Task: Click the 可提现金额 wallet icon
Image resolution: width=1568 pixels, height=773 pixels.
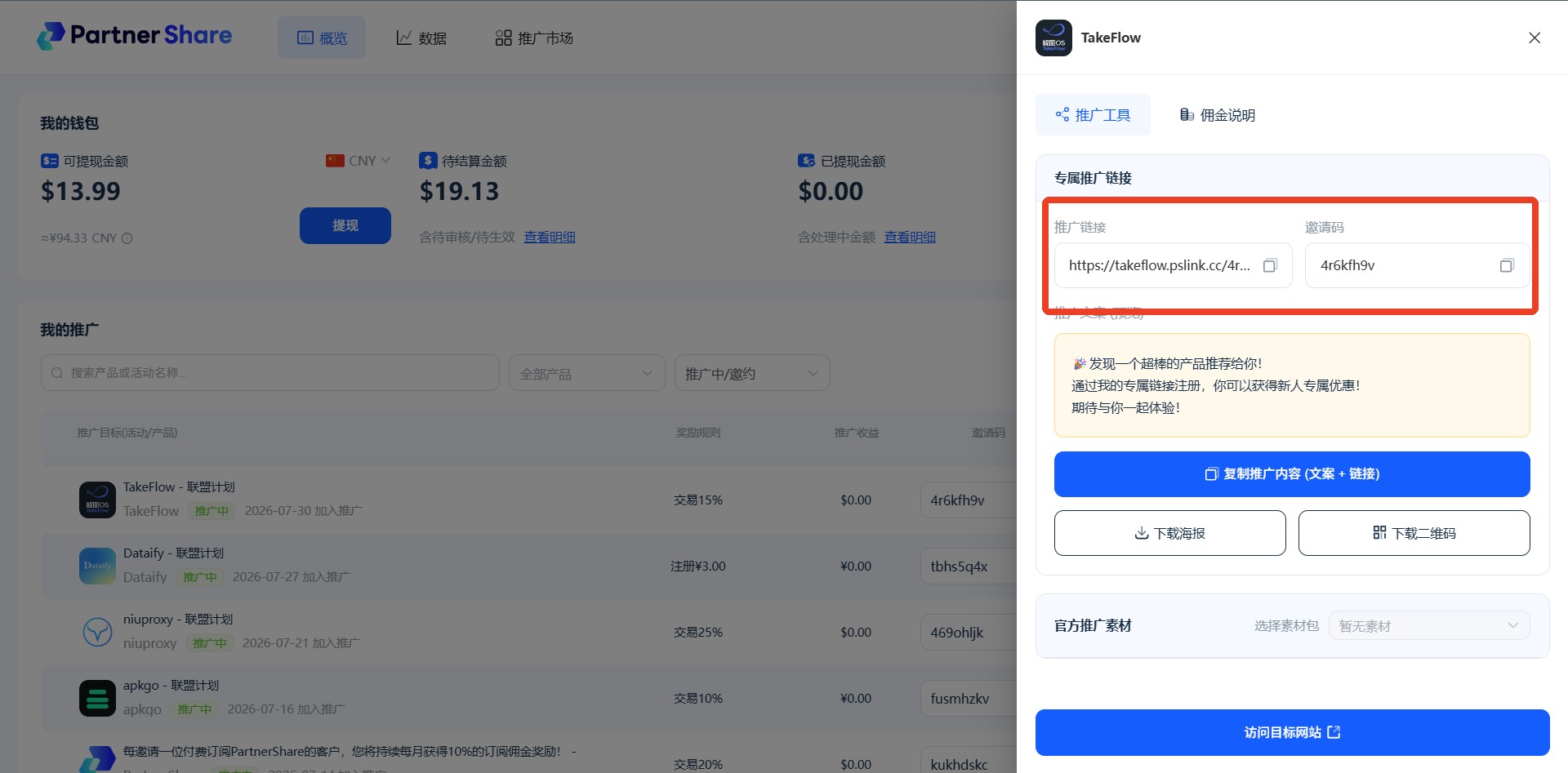Action: [x=50, y=161]
